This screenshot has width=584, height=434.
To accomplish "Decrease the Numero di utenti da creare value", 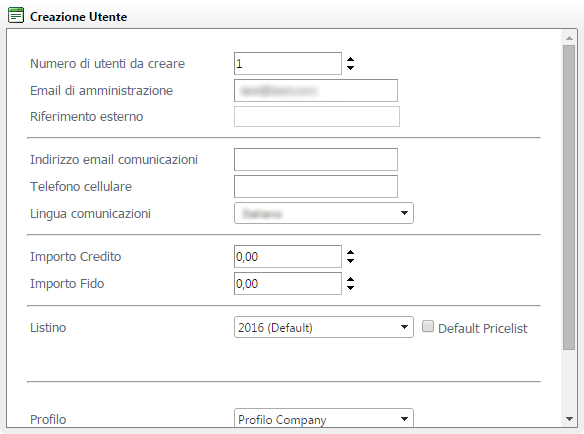I will 350,67.
